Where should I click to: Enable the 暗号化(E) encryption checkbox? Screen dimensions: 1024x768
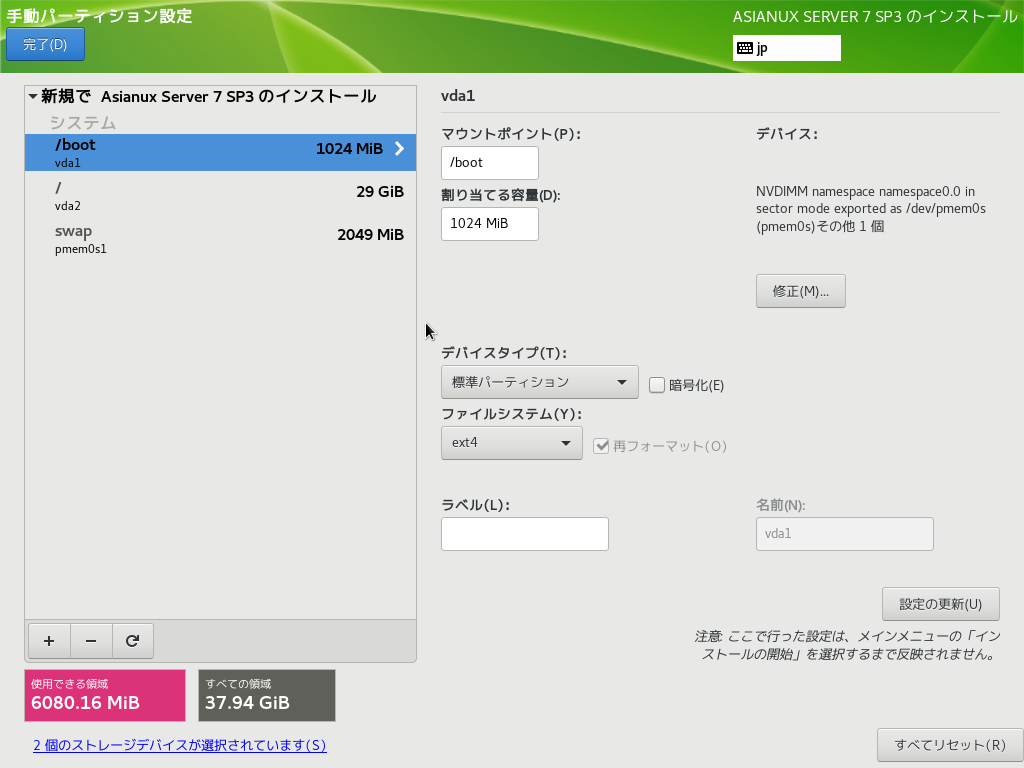pyautogui.click(x=657, y=384)
